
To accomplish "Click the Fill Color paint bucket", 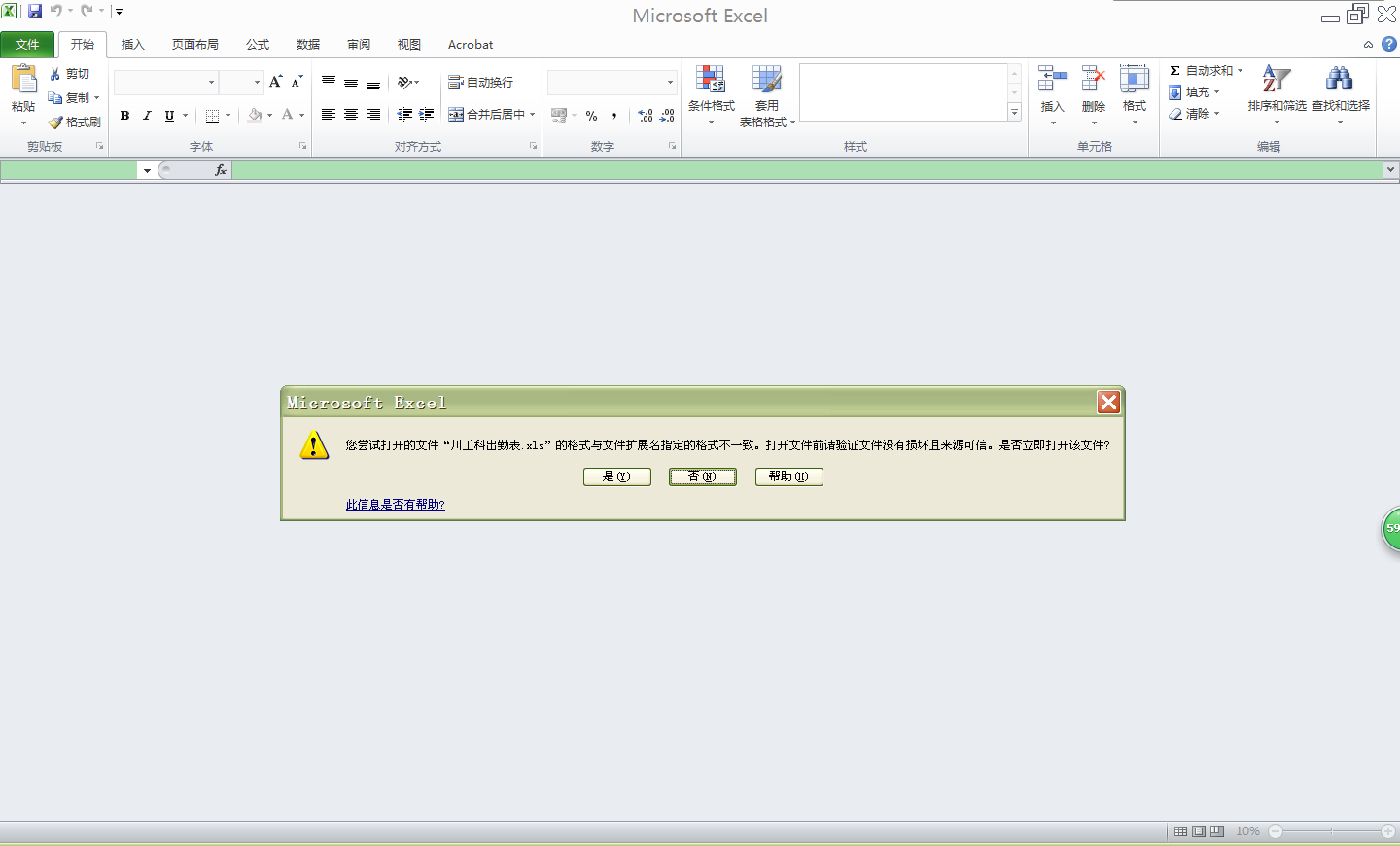I will tap(255, 116).
